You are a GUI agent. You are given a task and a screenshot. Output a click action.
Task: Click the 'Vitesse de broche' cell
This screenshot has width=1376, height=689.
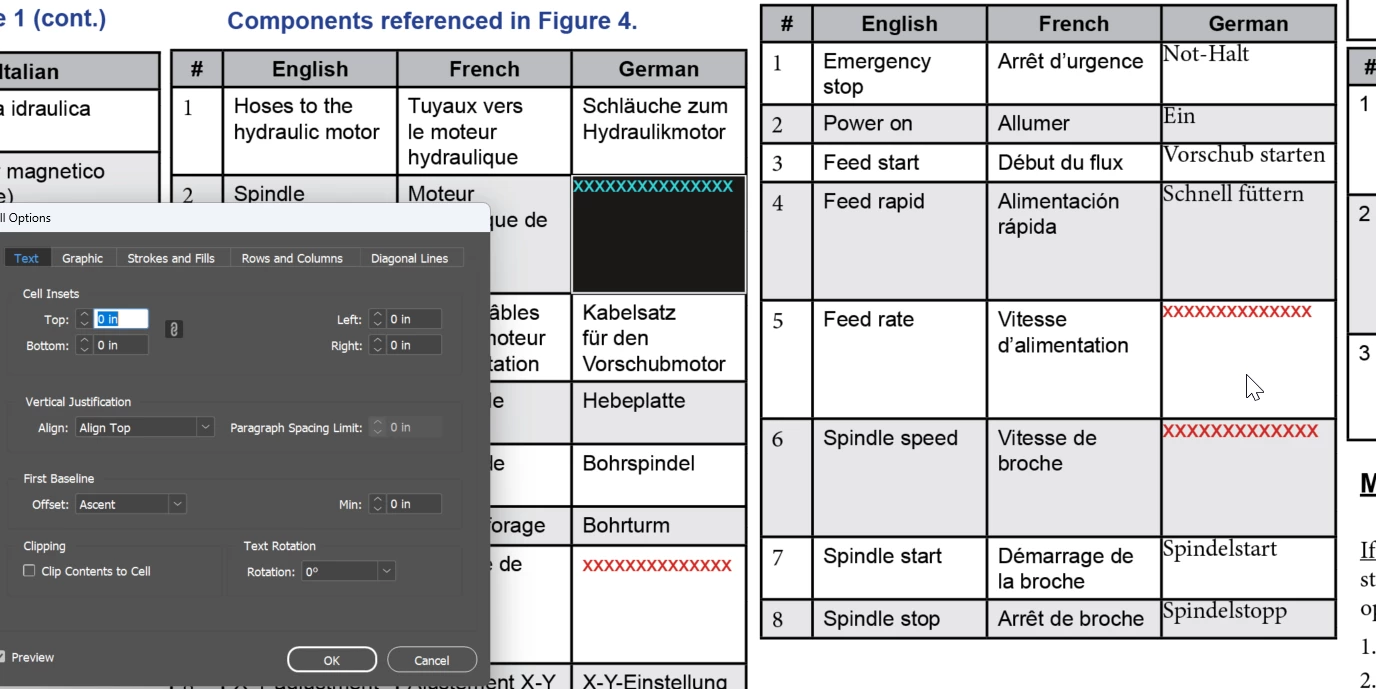pyautogui.click(x=1074, y=477)
